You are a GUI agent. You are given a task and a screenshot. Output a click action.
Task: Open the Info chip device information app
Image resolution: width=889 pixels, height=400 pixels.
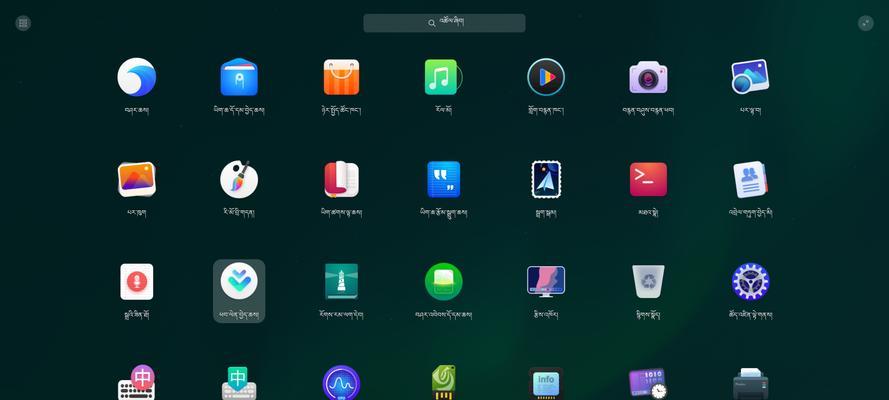pos(545,384)
